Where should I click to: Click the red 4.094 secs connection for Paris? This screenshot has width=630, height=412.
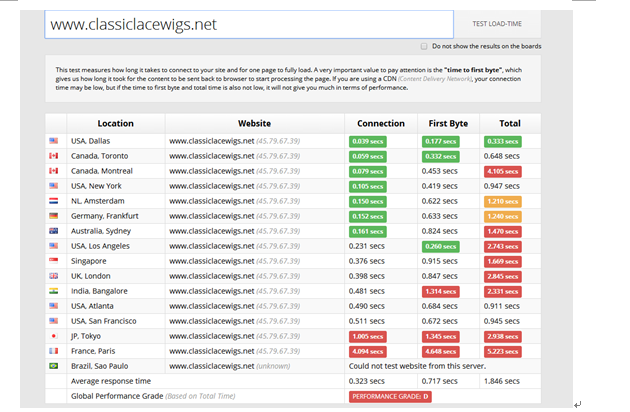coord(368,352)
